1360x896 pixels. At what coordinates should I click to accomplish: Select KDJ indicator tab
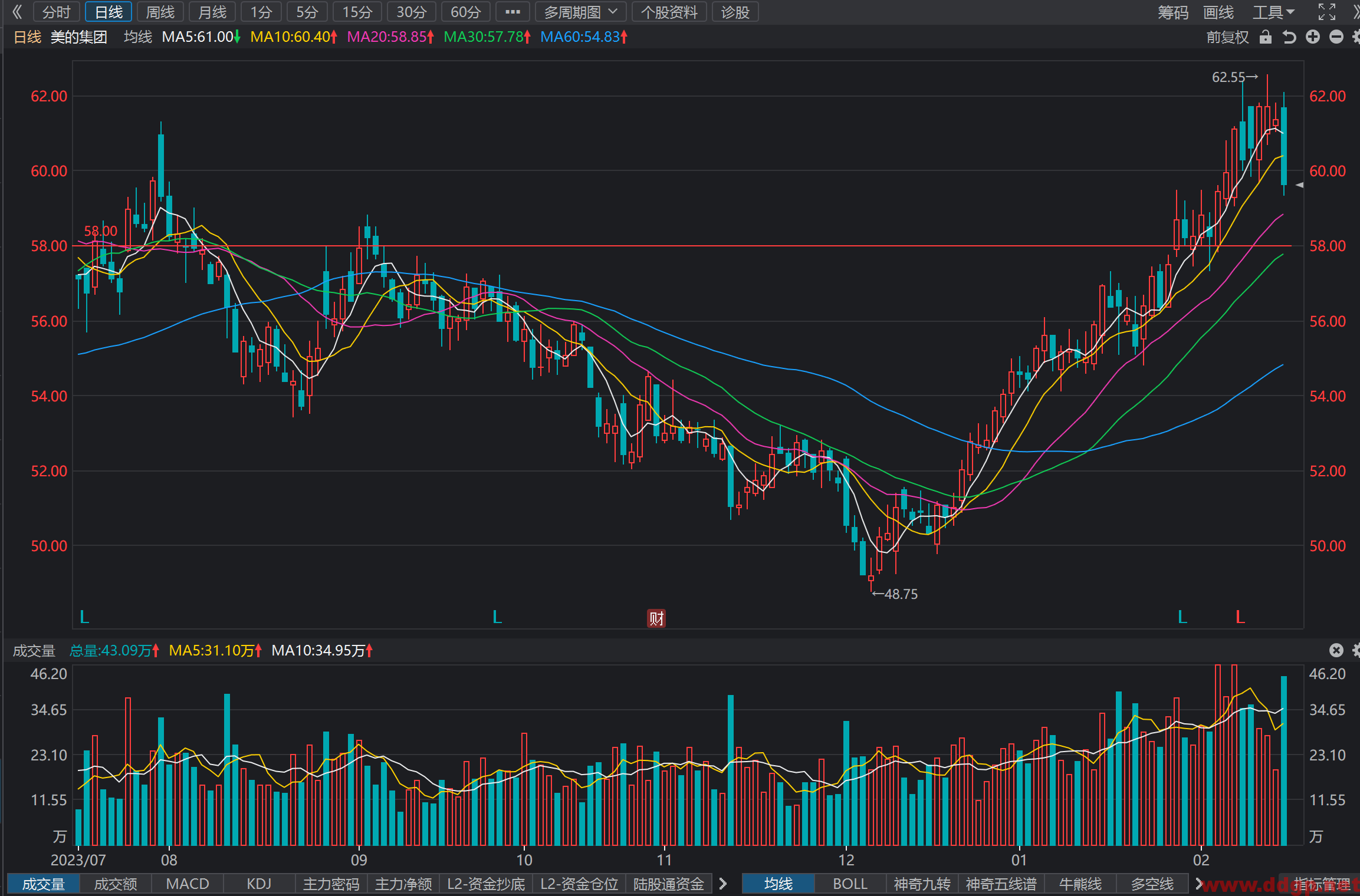(259, 884)
